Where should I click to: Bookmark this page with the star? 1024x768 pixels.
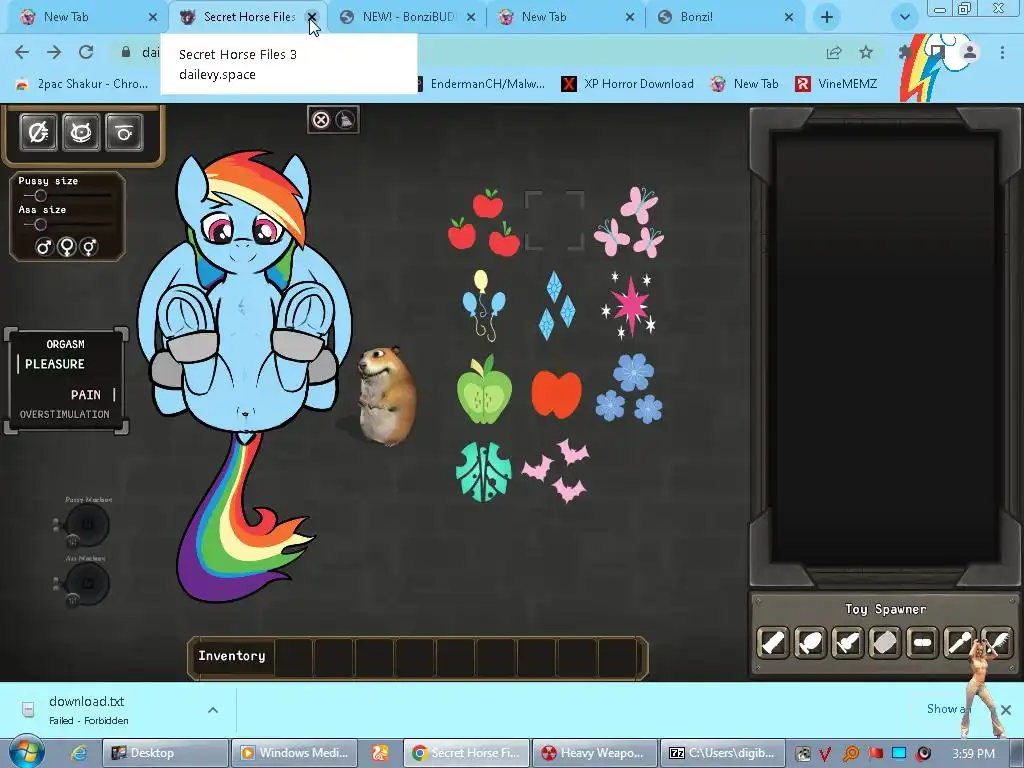[x=866, y=52]
